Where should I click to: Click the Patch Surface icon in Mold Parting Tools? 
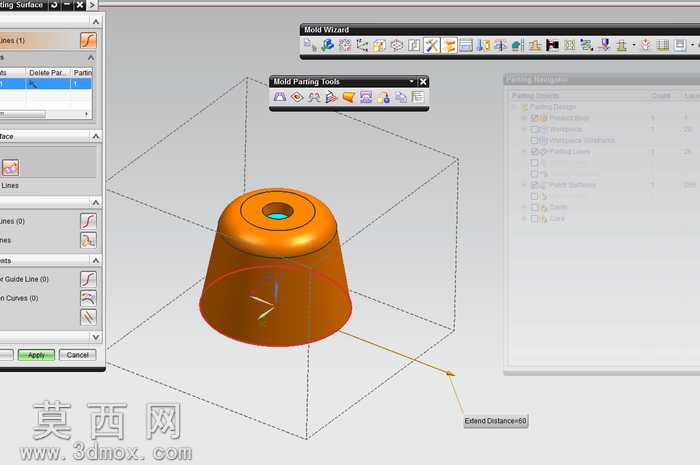click(x=297, y=97)
